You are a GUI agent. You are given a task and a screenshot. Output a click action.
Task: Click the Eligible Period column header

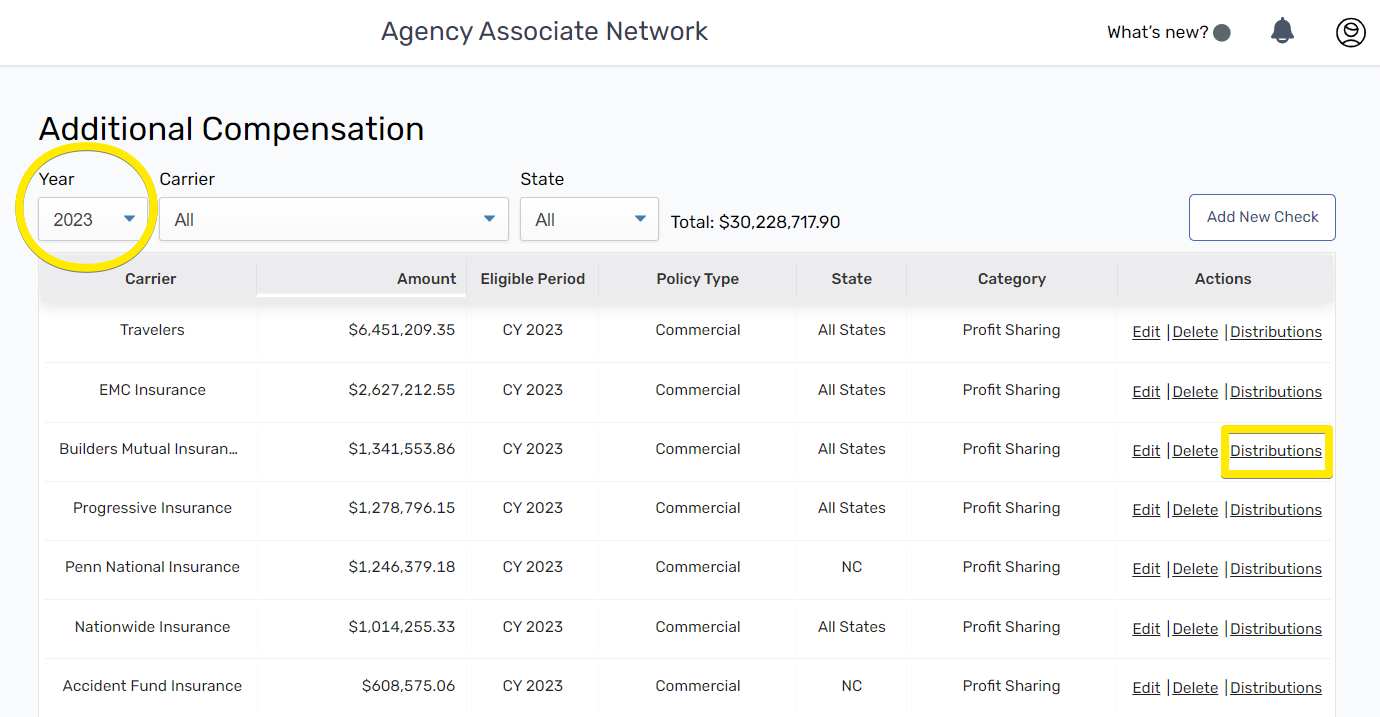[x=532, y=279]
